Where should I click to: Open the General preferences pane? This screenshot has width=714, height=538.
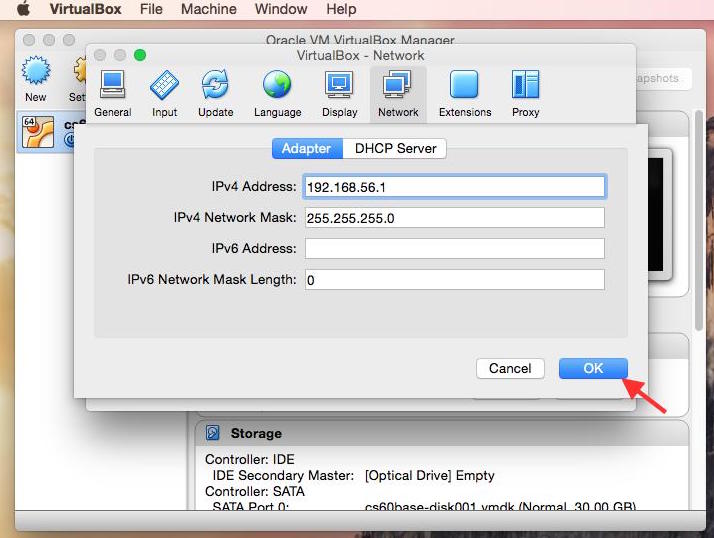[112, 94]
